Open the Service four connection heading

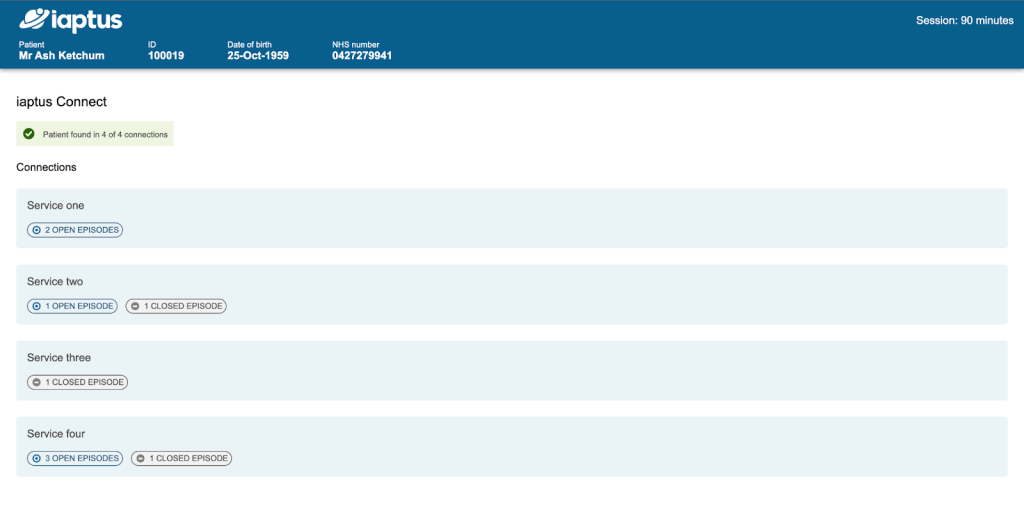[x=56, y=434]
